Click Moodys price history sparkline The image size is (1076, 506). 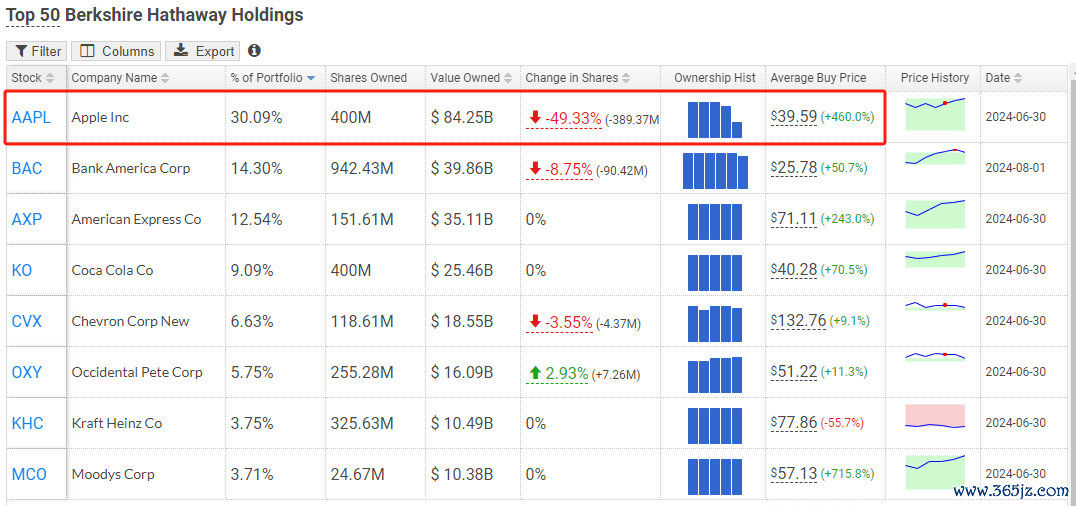point(935,472)
